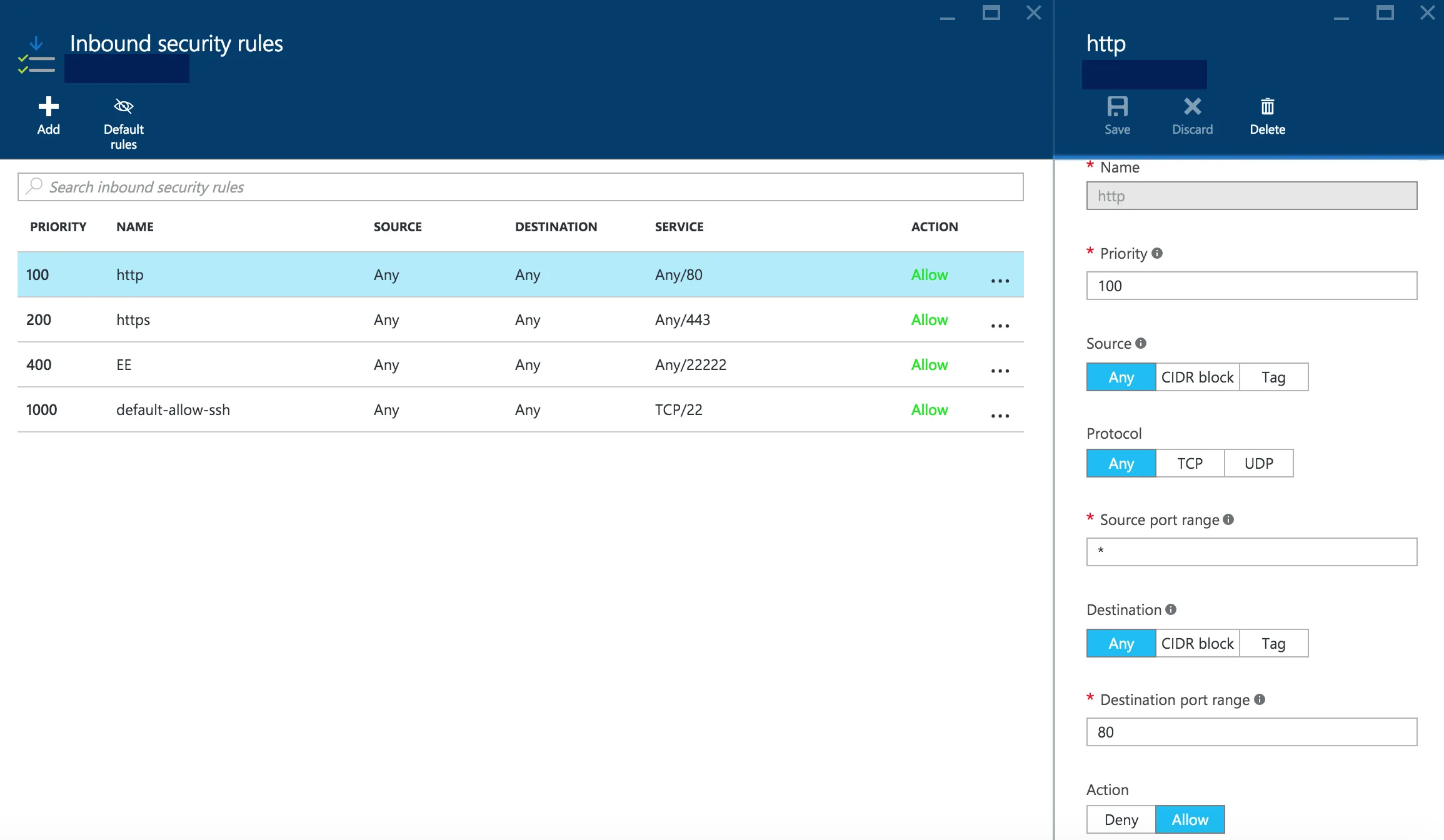Open ellipsis menu for default-allow-ssh rule
The image size is (1444, 840).
click(x=1000, y=416)
